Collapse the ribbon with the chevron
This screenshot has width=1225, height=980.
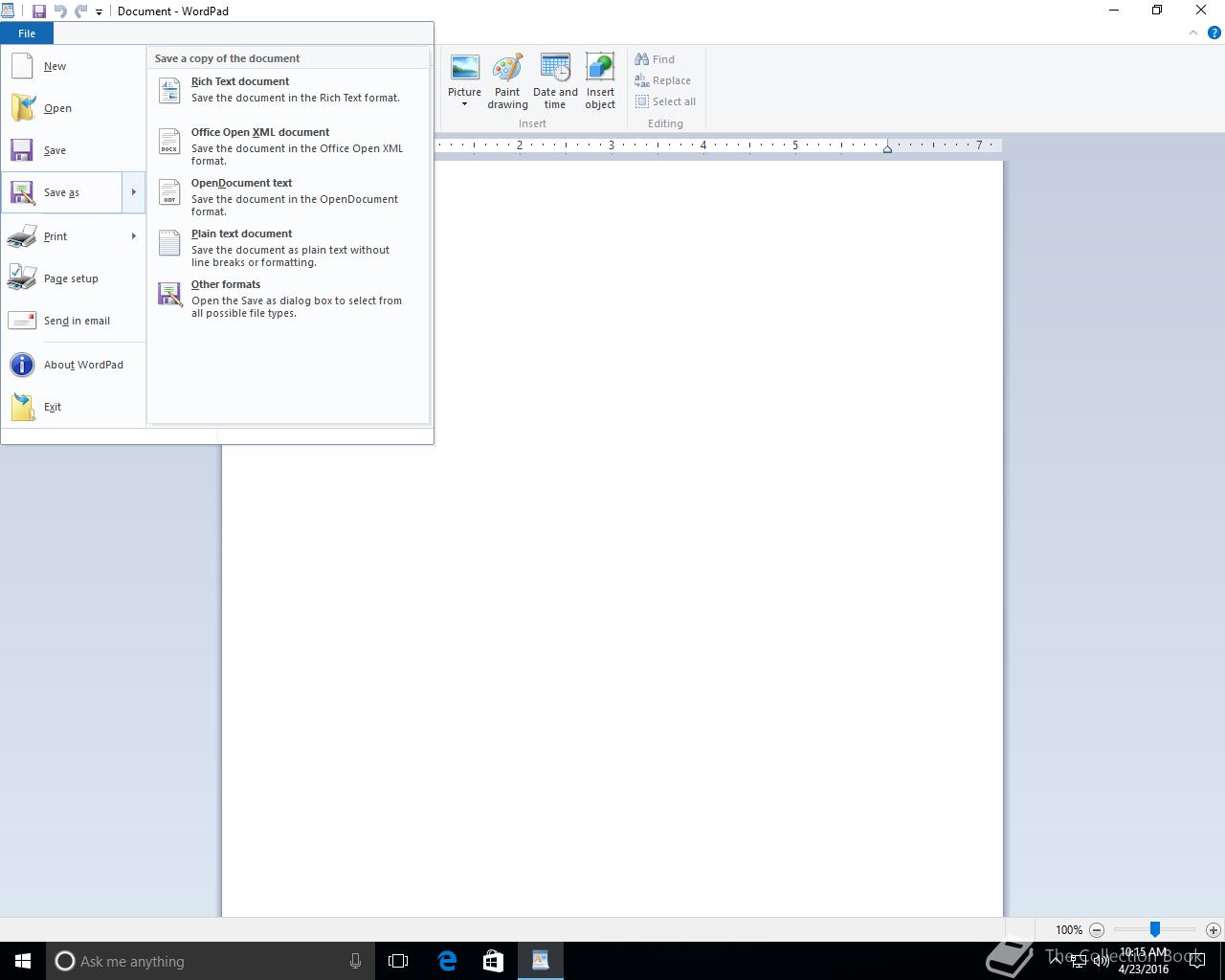[1193, 33]
